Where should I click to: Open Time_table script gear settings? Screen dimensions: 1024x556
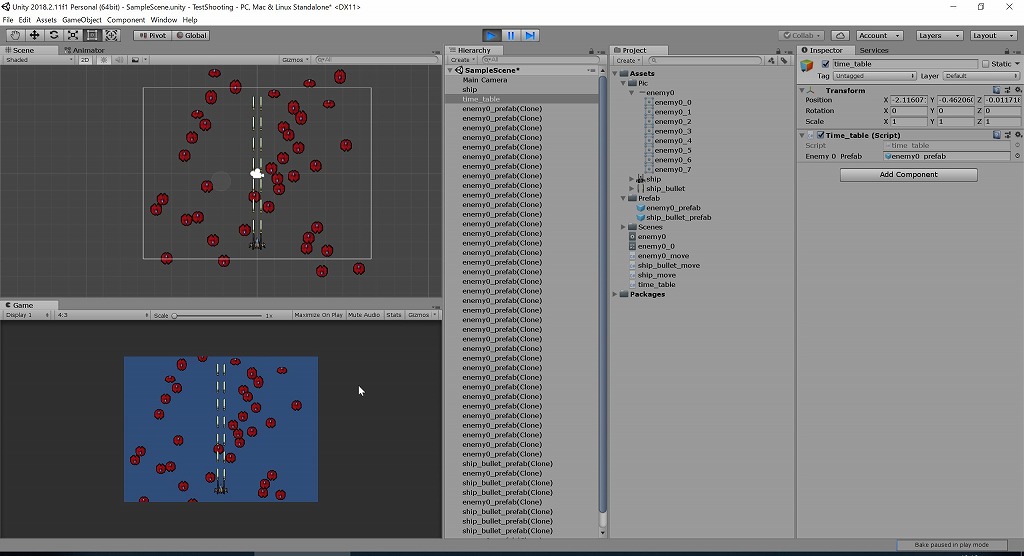coord(1017,135)
